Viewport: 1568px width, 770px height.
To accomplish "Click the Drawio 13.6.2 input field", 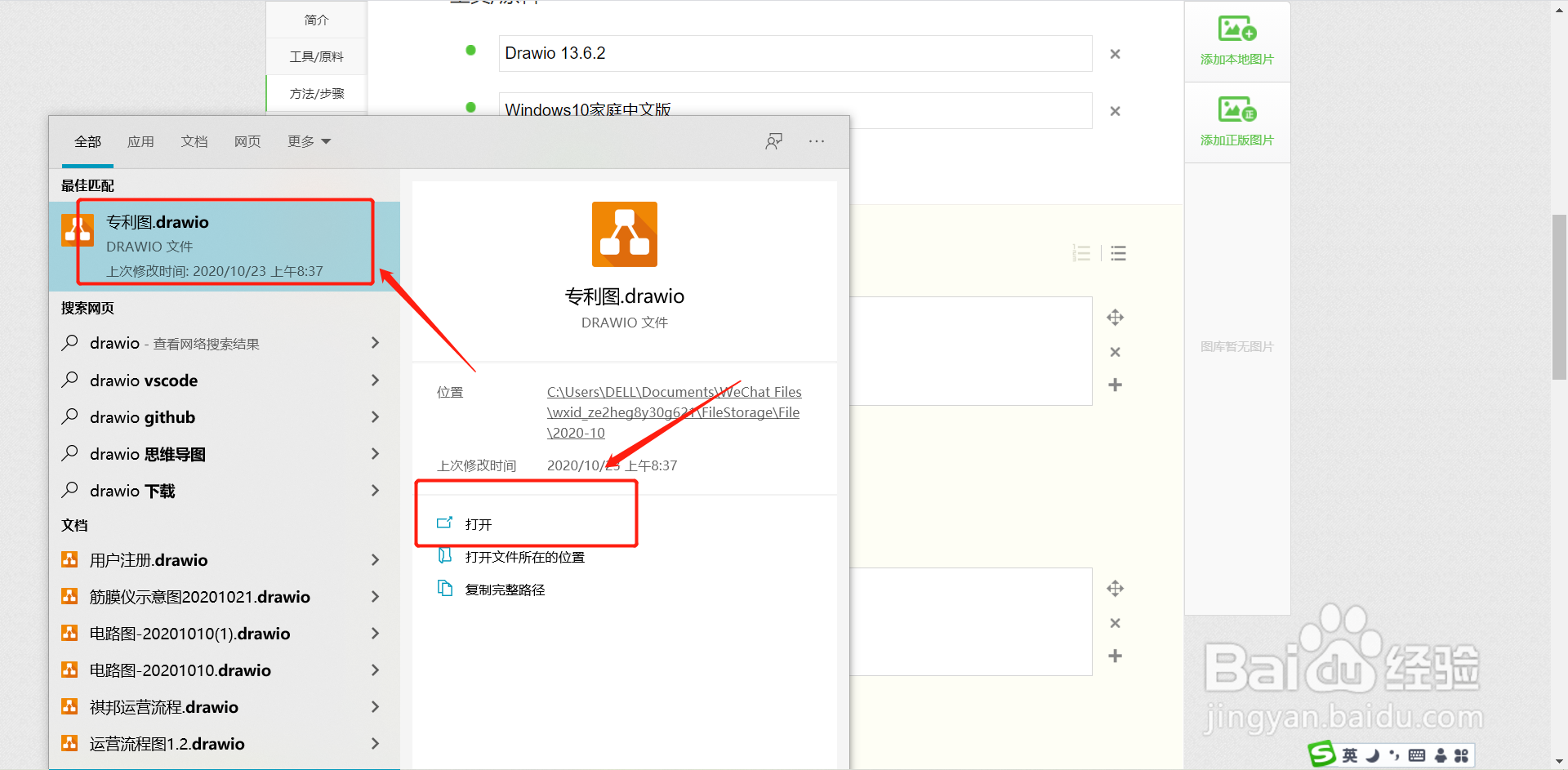I will click(795, 53).
